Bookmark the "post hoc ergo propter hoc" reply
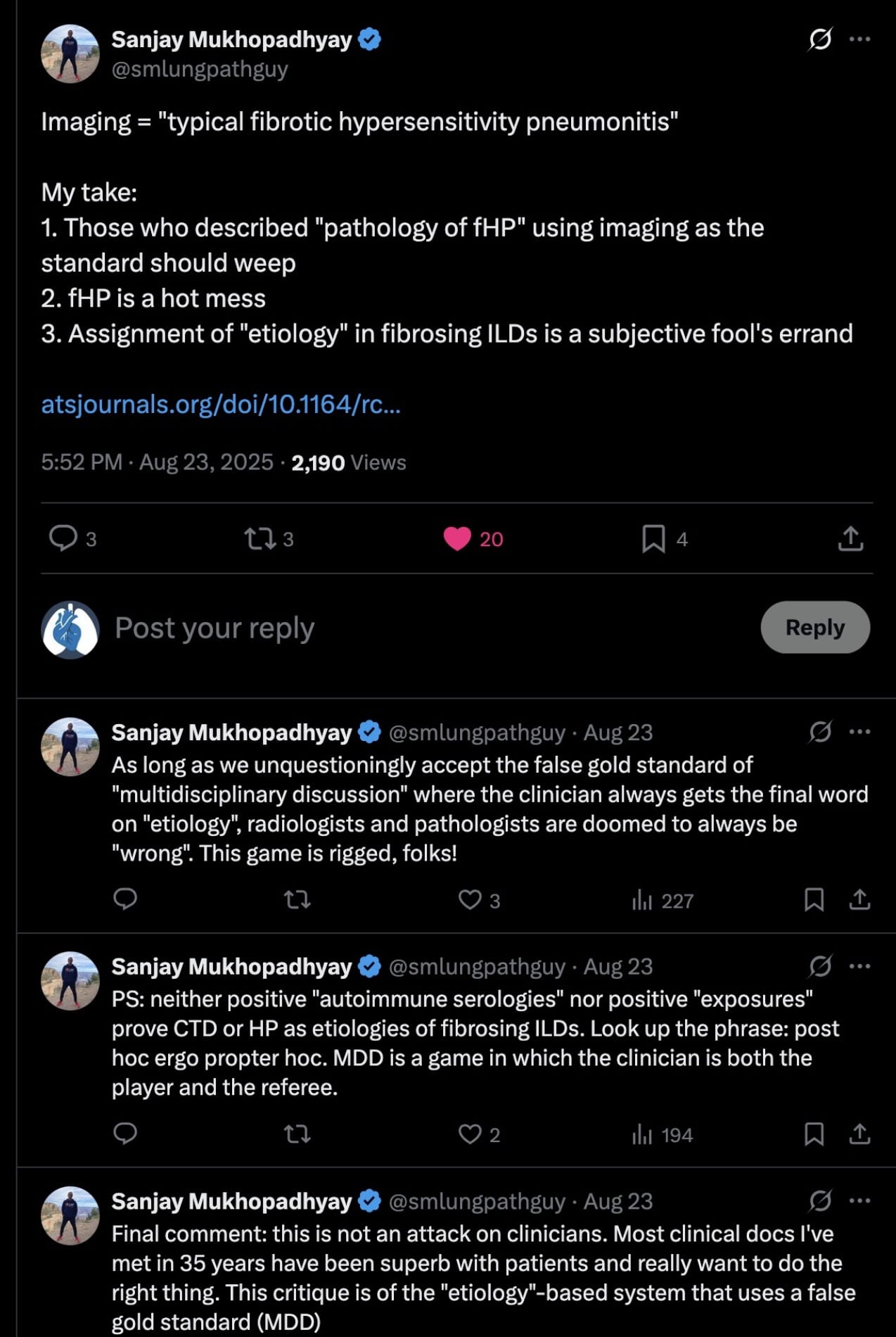The image size is (896, 1337). pyautogui.click(x=814, y=1134)
